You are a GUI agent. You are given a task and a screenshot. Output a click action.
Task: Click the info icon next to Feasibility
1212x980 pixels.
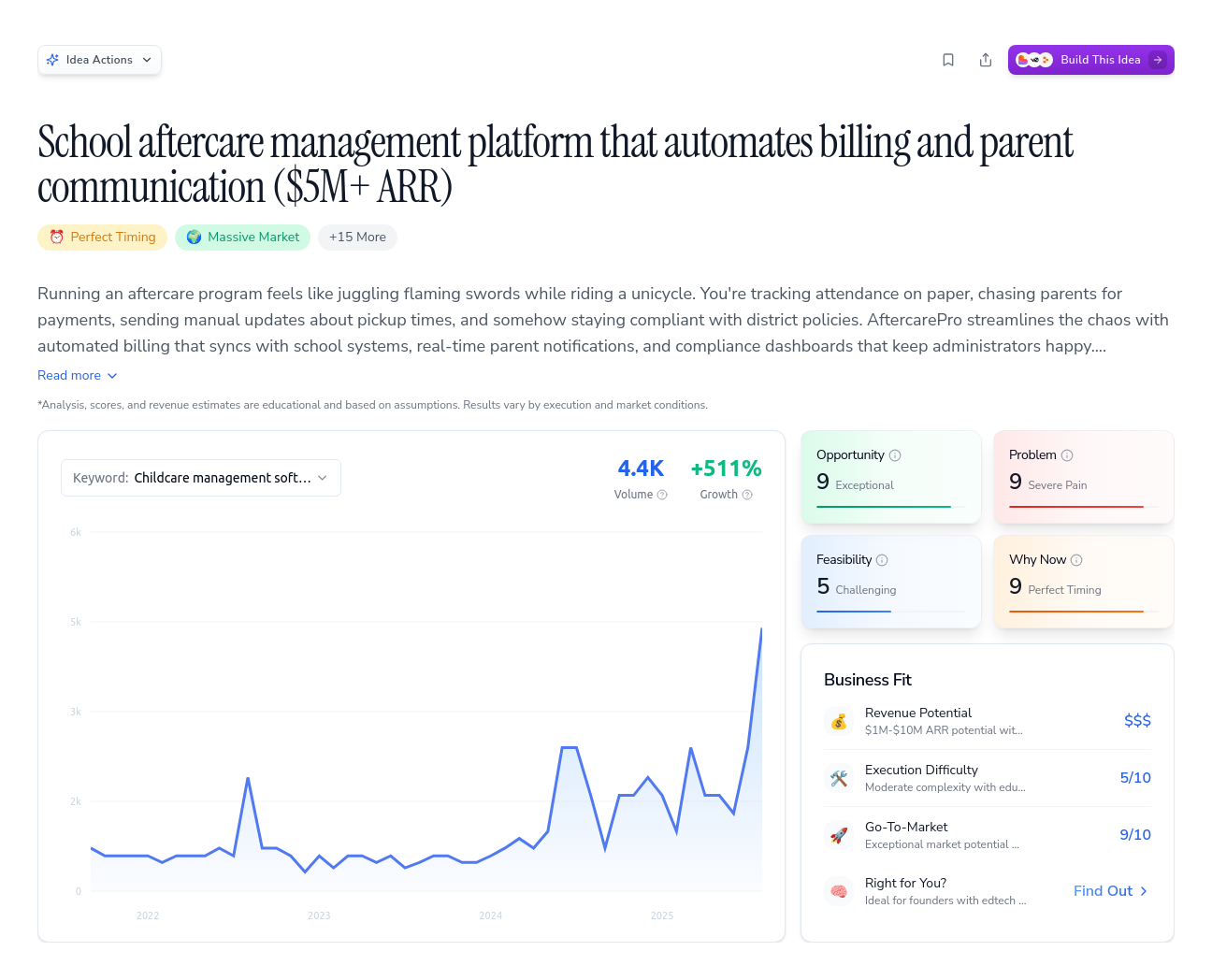click(x=882, y=560)
